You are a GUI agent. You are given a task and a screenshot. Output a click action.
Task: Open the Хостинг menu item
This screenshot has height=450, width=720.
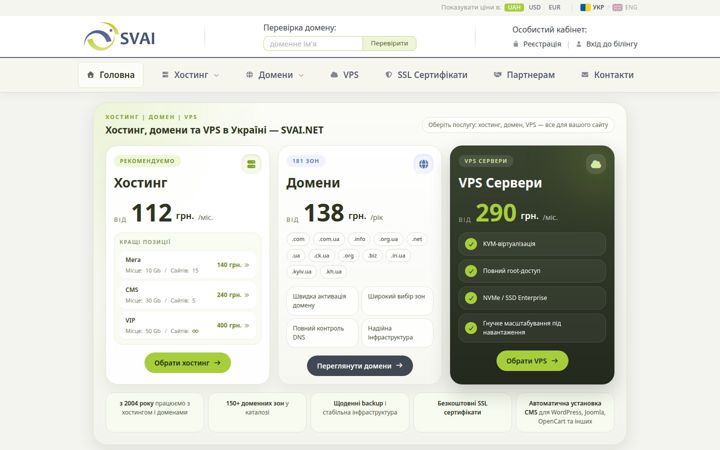pyautogui.click(x=190, y=75)
